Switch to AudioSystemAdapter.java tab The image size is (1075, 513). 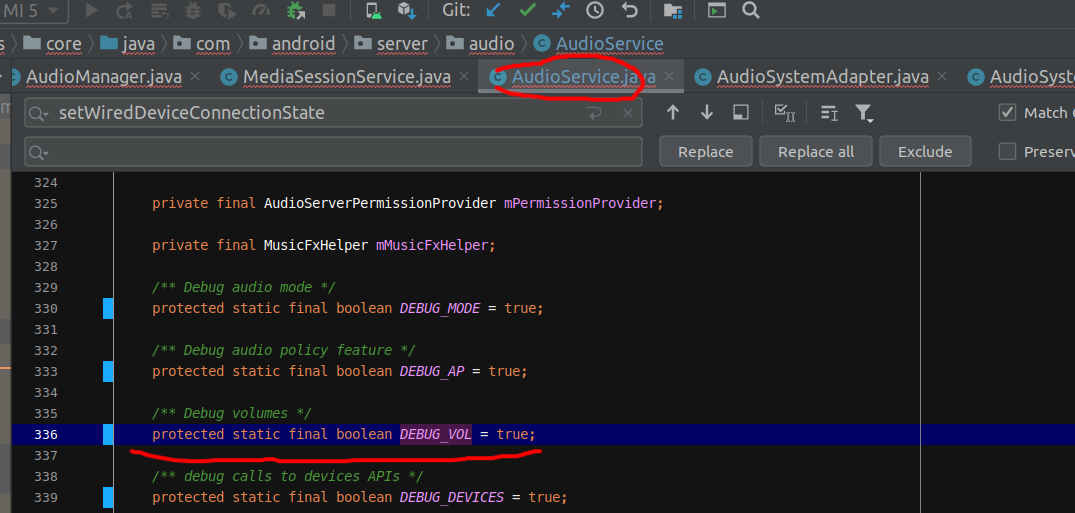click(822, 77)
